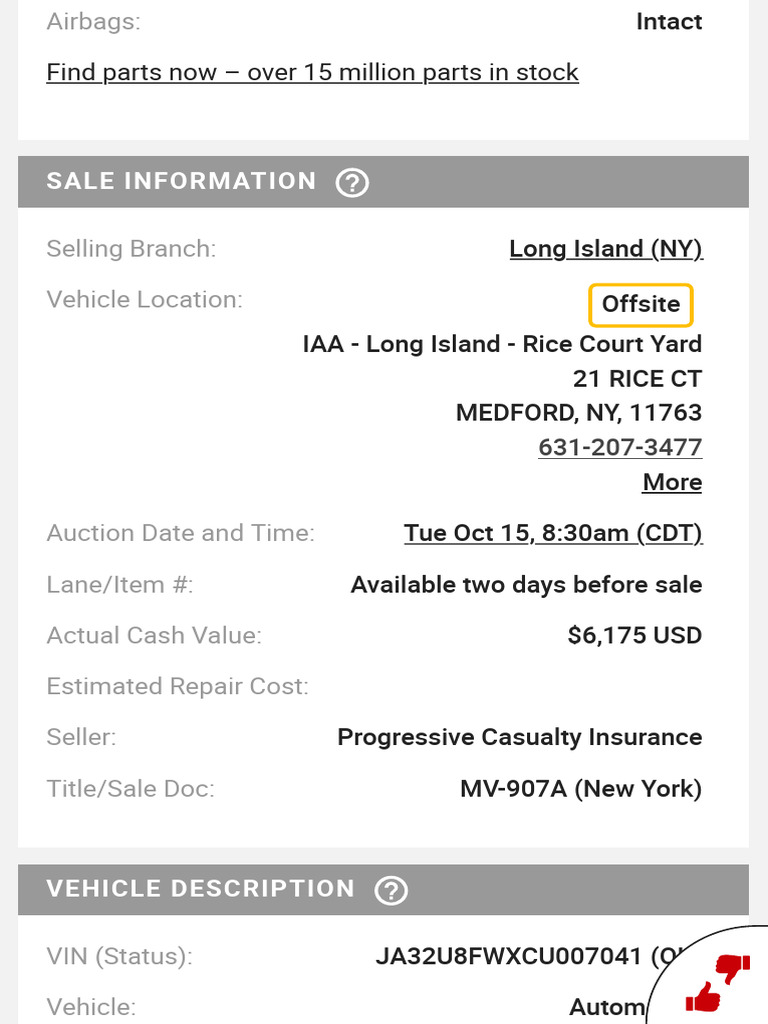Click the VEHICLE DESCRIPTION section header
The image size is (768, 1024).
200,889
